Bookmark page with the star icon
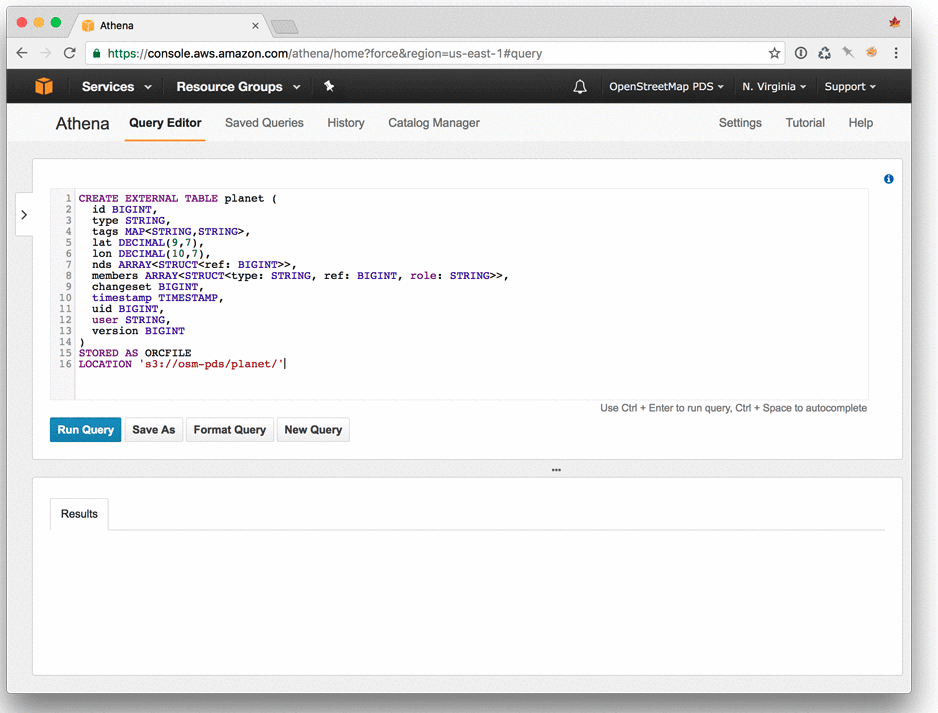Screen dimensions: 938x713 (x=775, y=53)
